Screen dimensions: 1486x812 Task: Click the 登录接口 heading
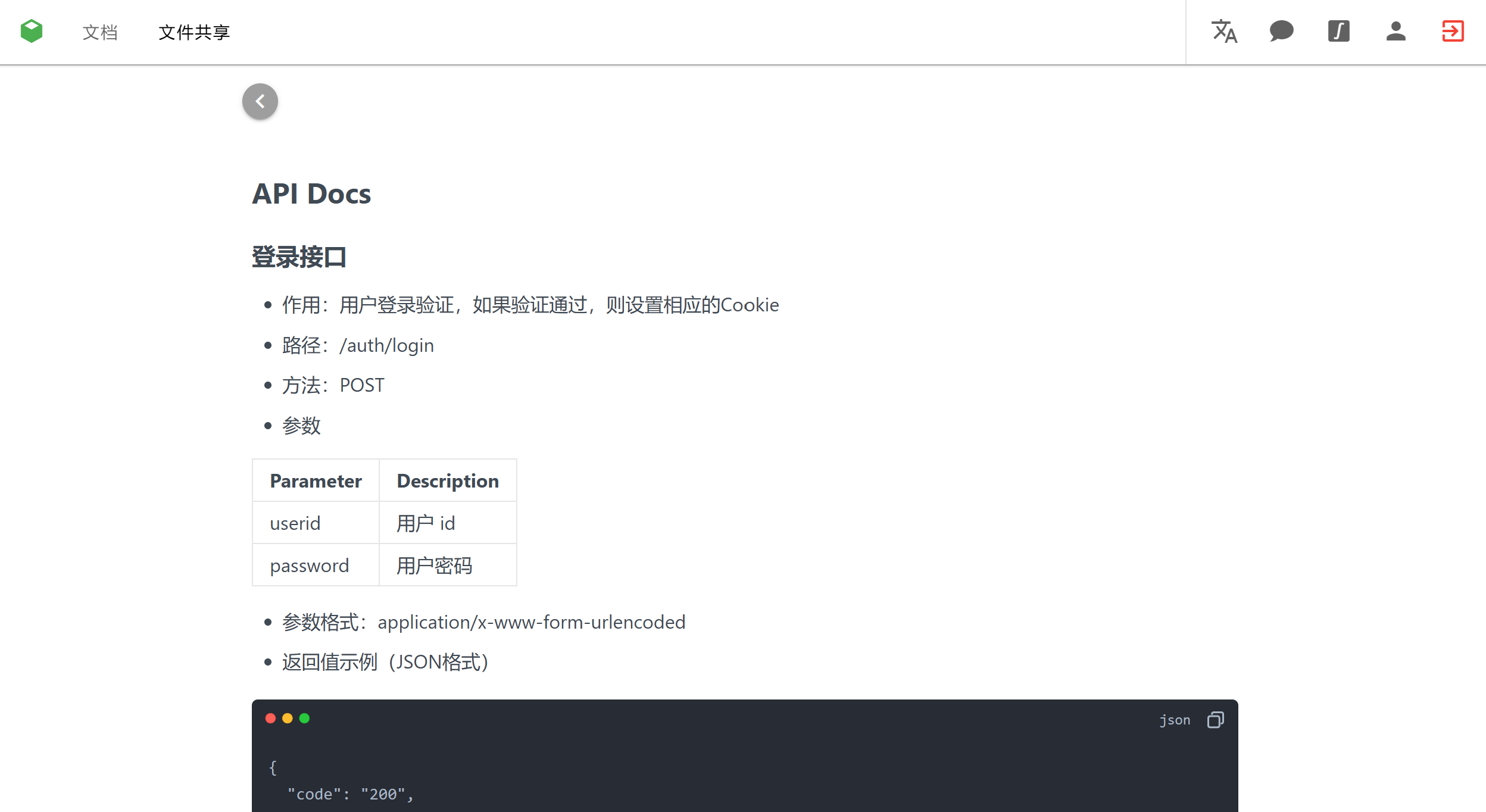tap(299, 257)
